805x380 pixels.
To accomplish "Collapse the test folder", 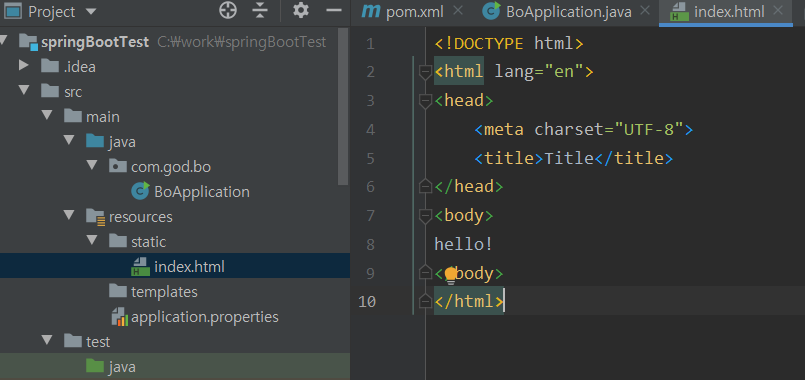I will [46, 340].
